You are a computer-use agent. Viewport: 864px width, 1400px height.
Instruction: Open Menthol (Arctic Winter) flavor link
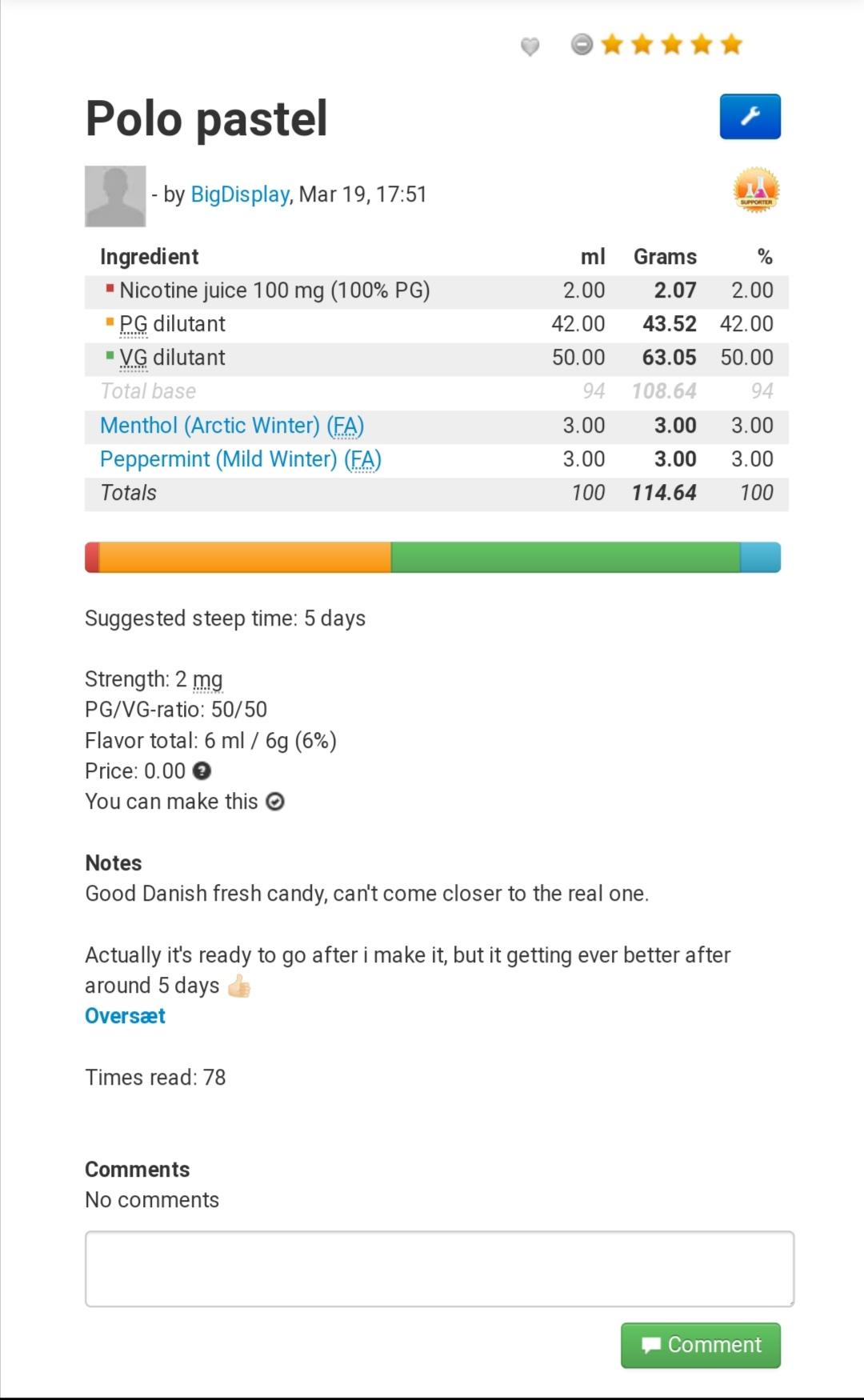(231, 426)
